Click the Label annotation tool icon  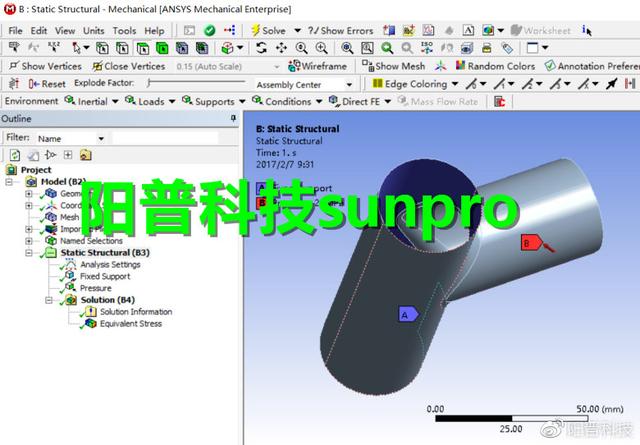point(14,48)
